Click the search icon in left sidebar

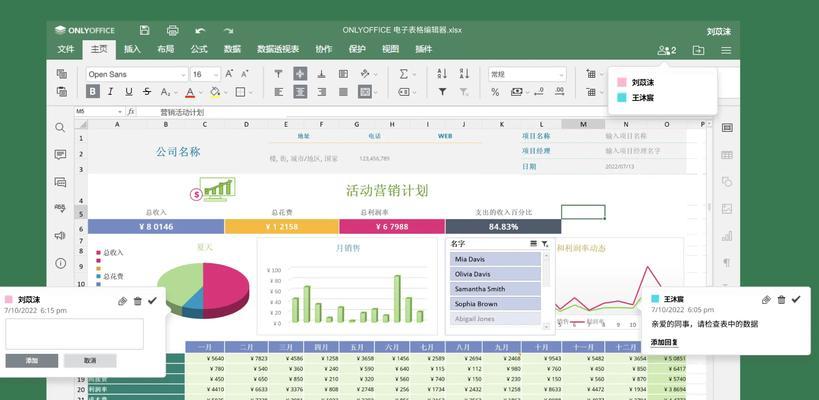click(x=61, y=127)
